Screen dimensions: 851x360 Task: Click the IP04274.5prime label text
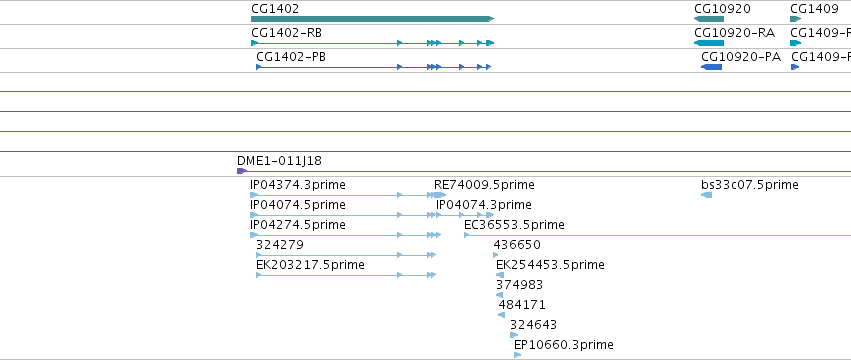pyautogui.click(x=298, y=225)
